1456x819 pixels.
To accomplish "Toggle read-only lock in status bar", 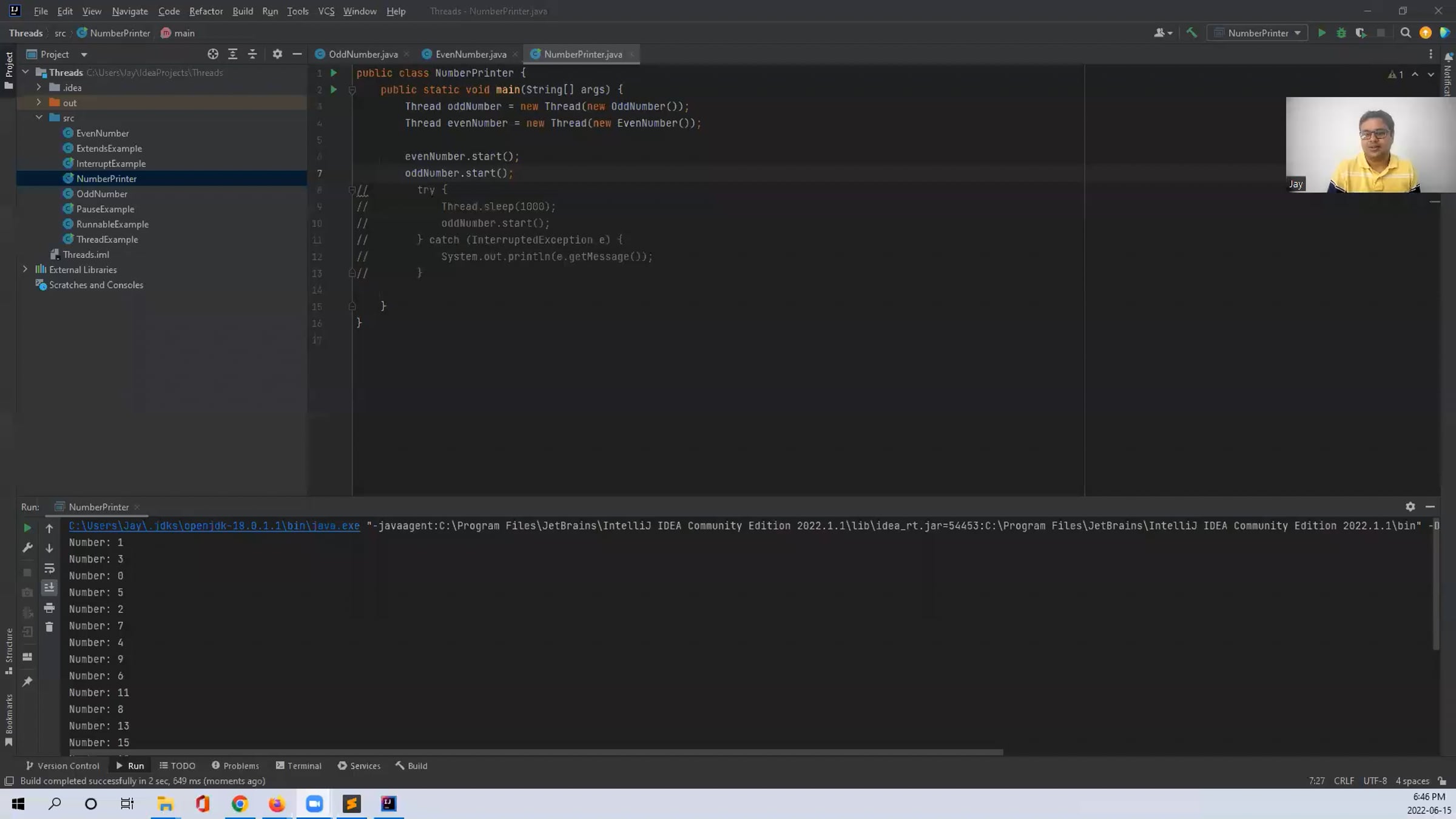I will [1442, 781].
